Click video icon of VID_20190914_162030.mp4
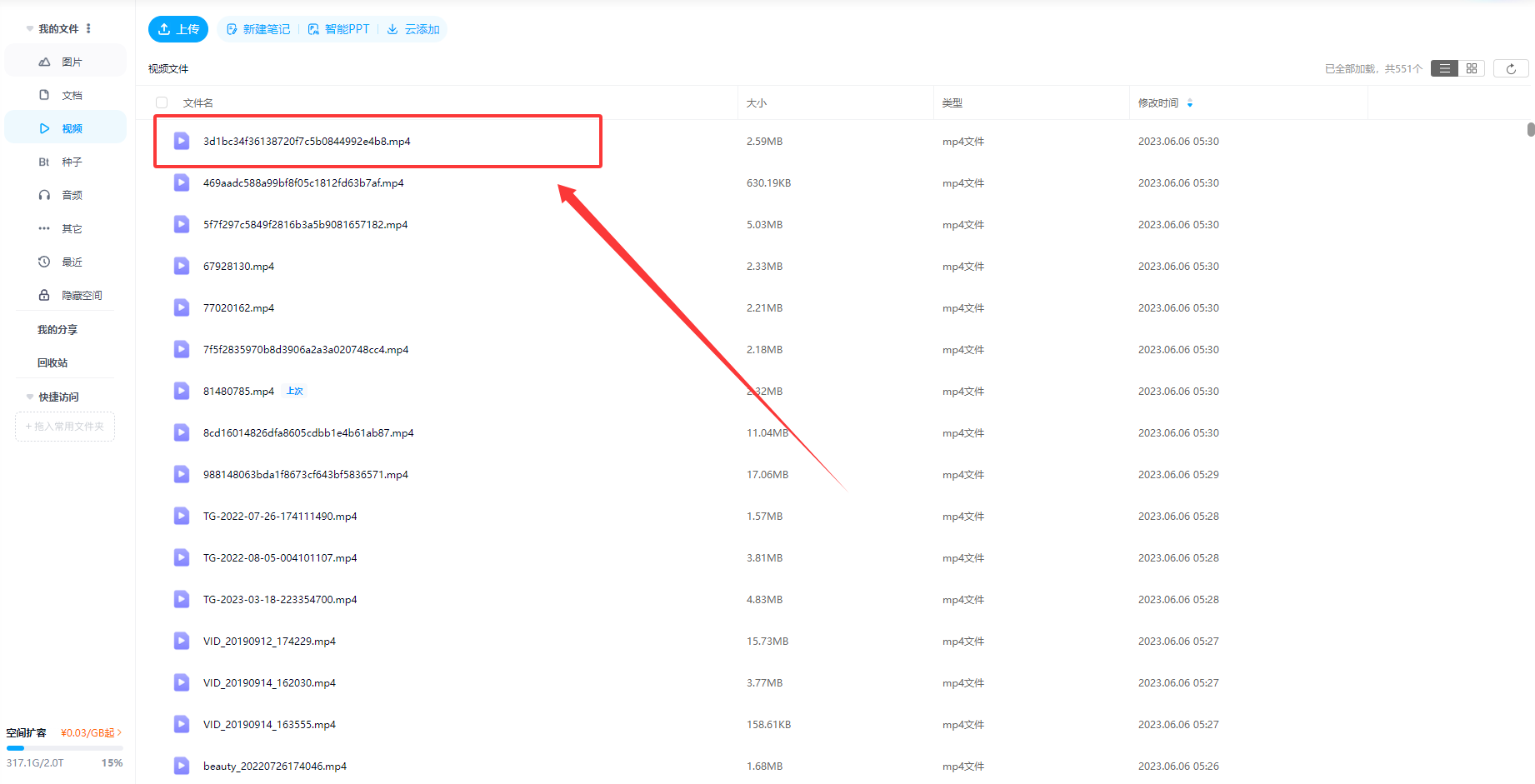 point(182,682)
